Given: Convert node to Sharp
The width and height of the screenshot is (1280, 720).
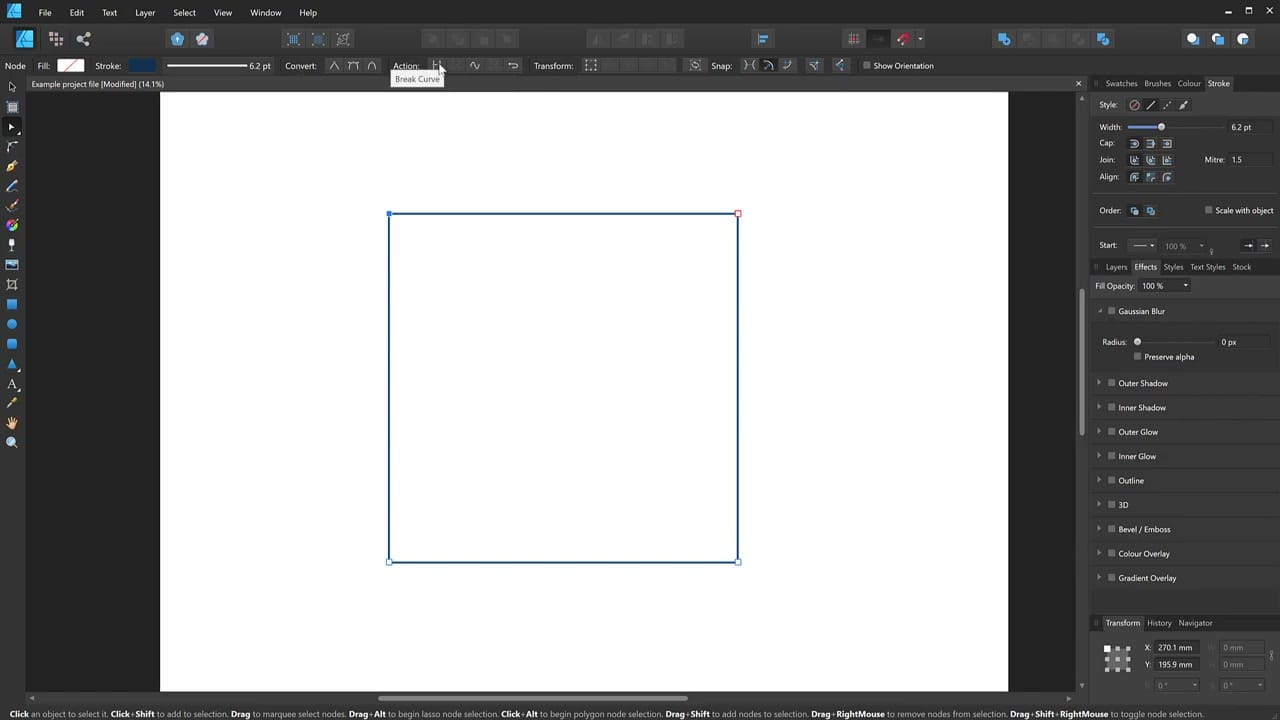Looking at the screenshot, I should coord(334,66).
